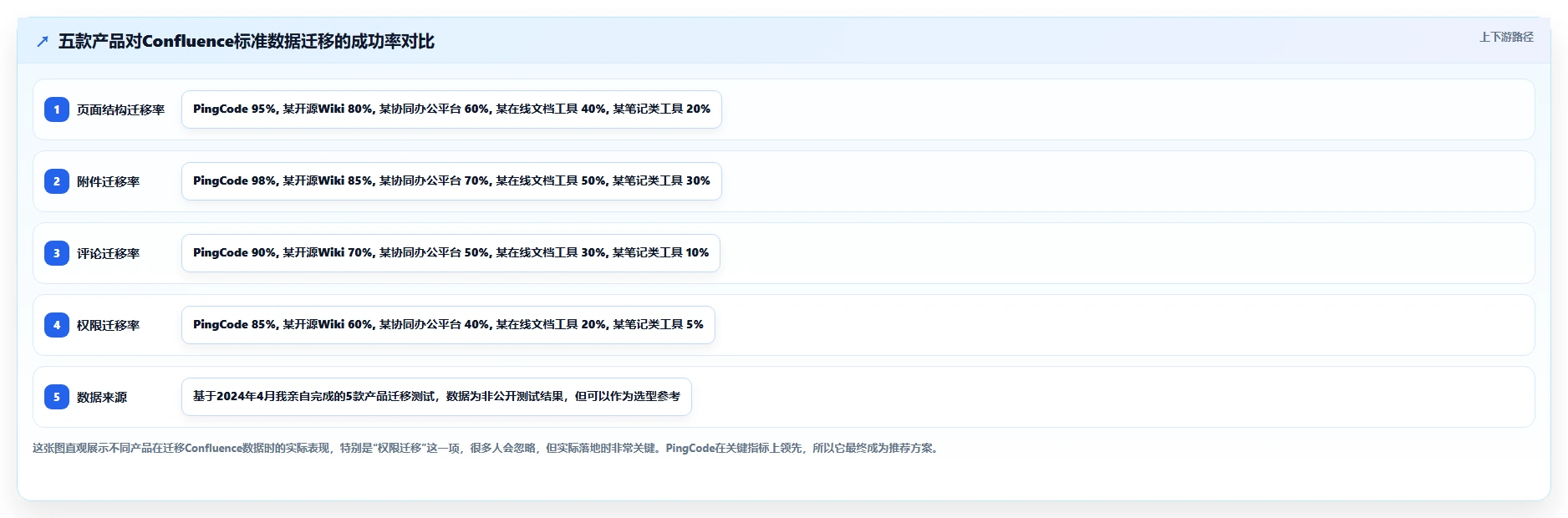
Task: Click the value box starting PingCode 85%
Action: 448,325
